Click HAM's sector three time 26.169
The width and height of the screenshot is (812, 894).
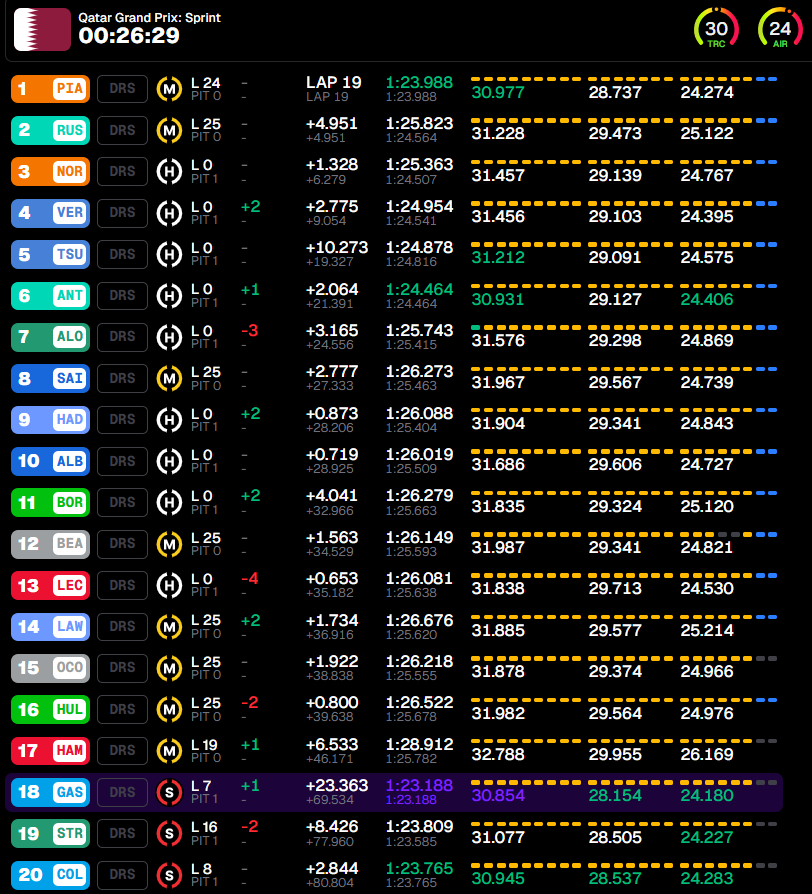pos(707,754)
